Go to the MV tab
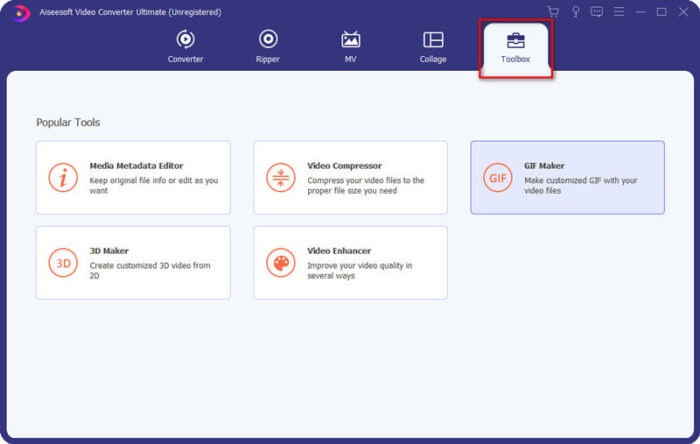This screenshot has width=700, height=444. 351,46
